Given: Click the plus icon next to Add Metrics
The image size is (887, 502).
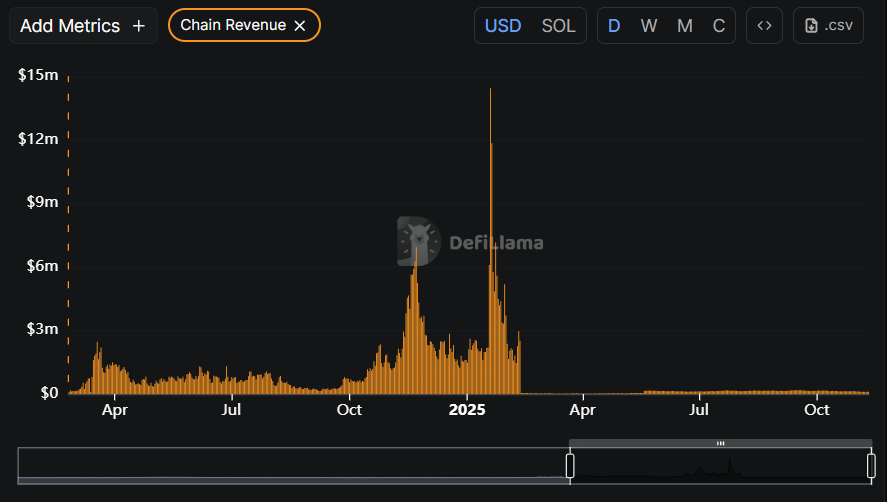Looking at the screenshot, I should [x=139, y=26].
